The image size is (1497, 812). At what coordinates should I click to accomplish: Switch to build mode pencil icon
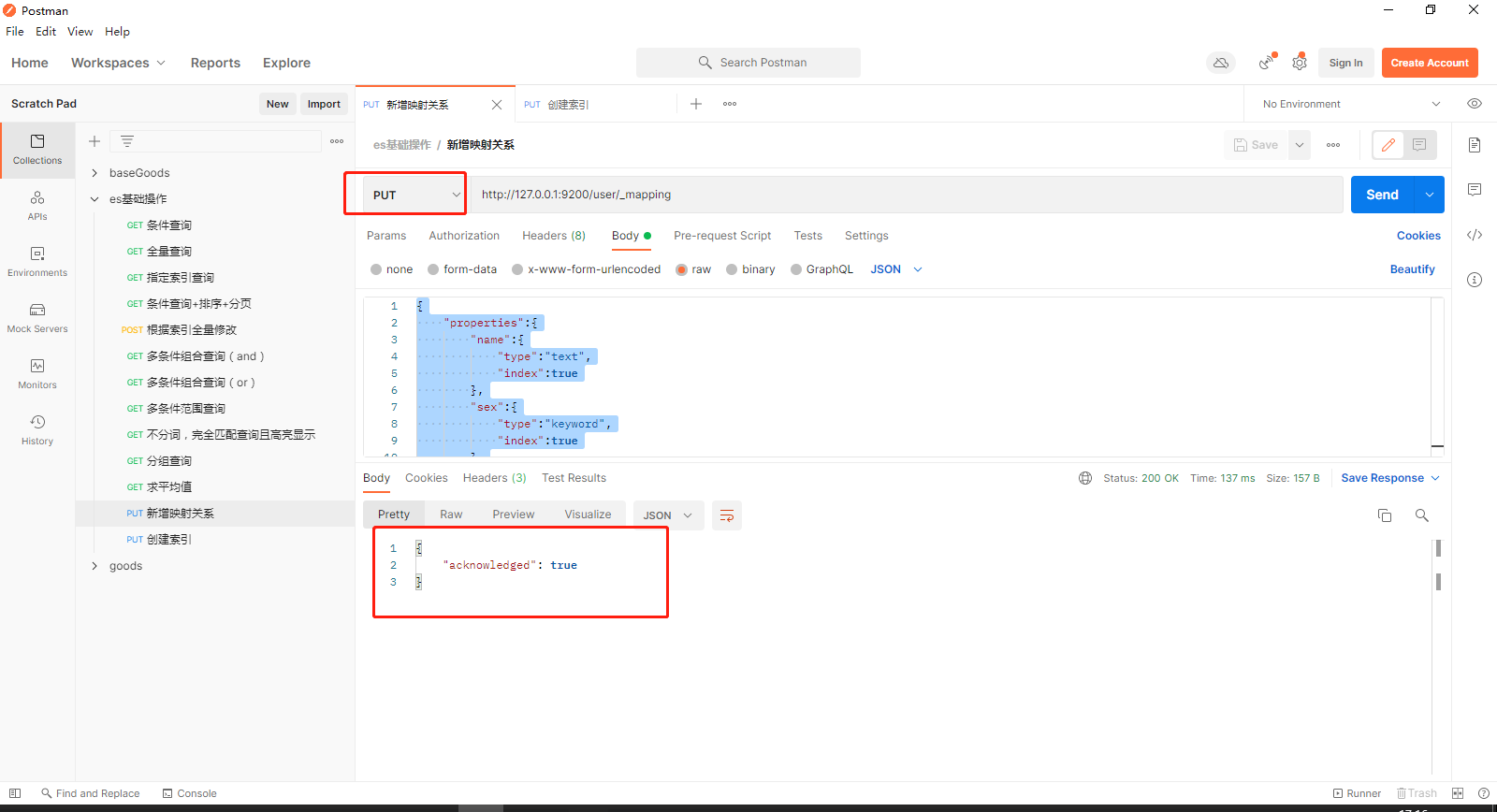1388,145
